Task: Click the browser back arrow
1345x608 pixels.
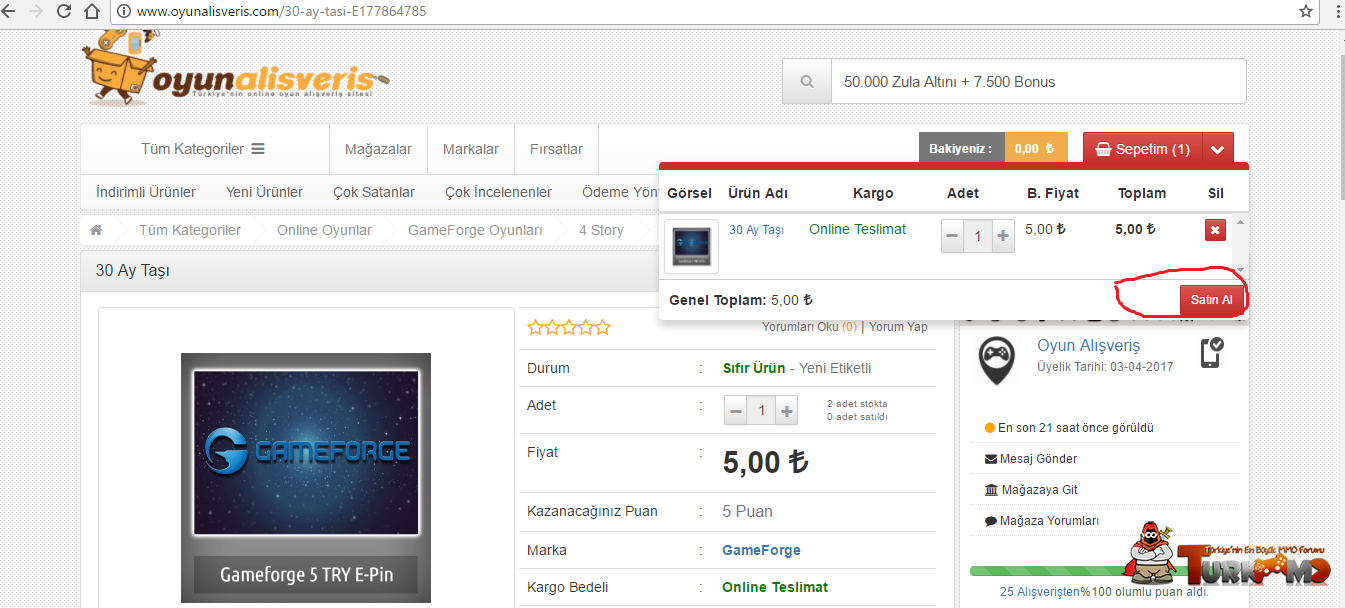Action: [10, 12]
